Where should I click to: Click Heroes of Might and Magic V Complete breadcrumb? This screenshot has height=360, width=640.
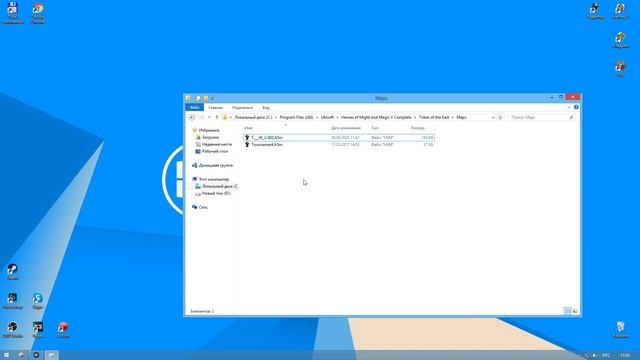(x=376, y=118)
